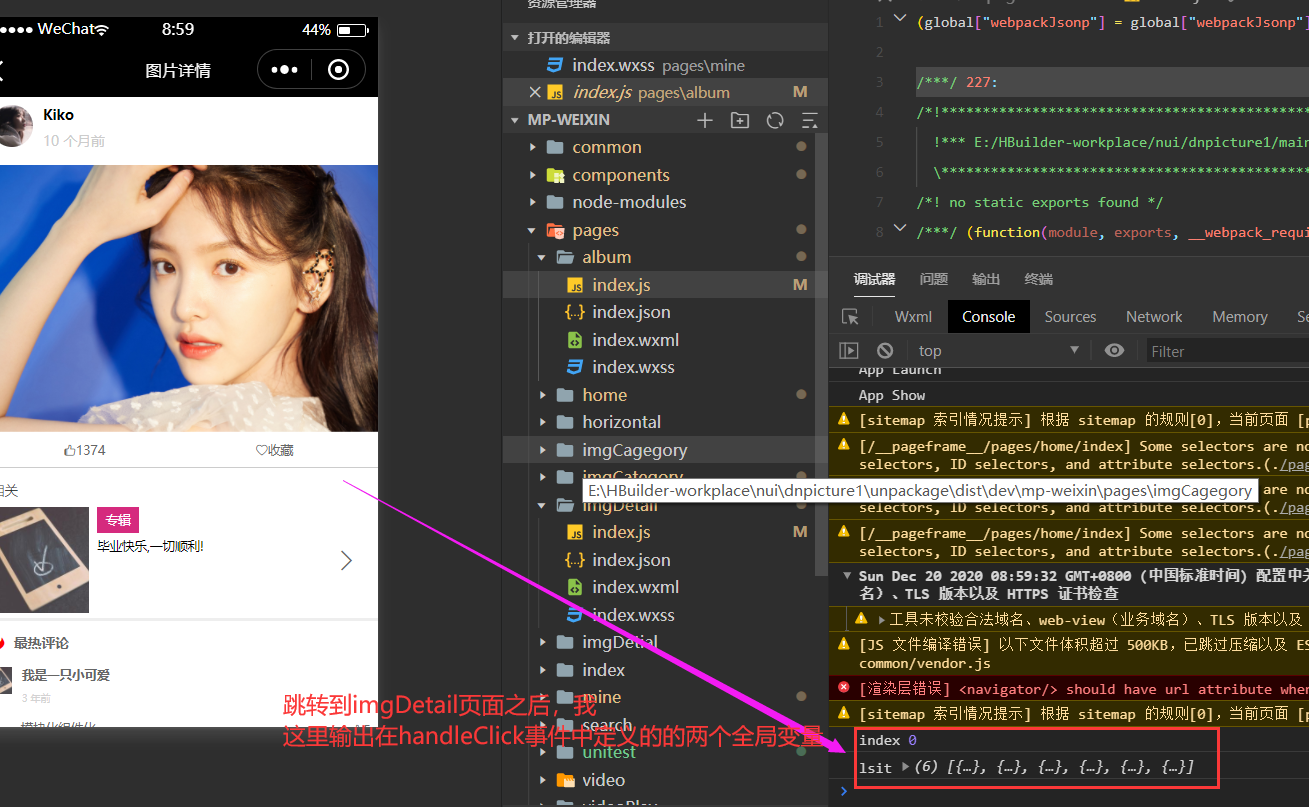Close mini program with capsule circle button
The image size is (1309, 807).
[x=338, y=70]
